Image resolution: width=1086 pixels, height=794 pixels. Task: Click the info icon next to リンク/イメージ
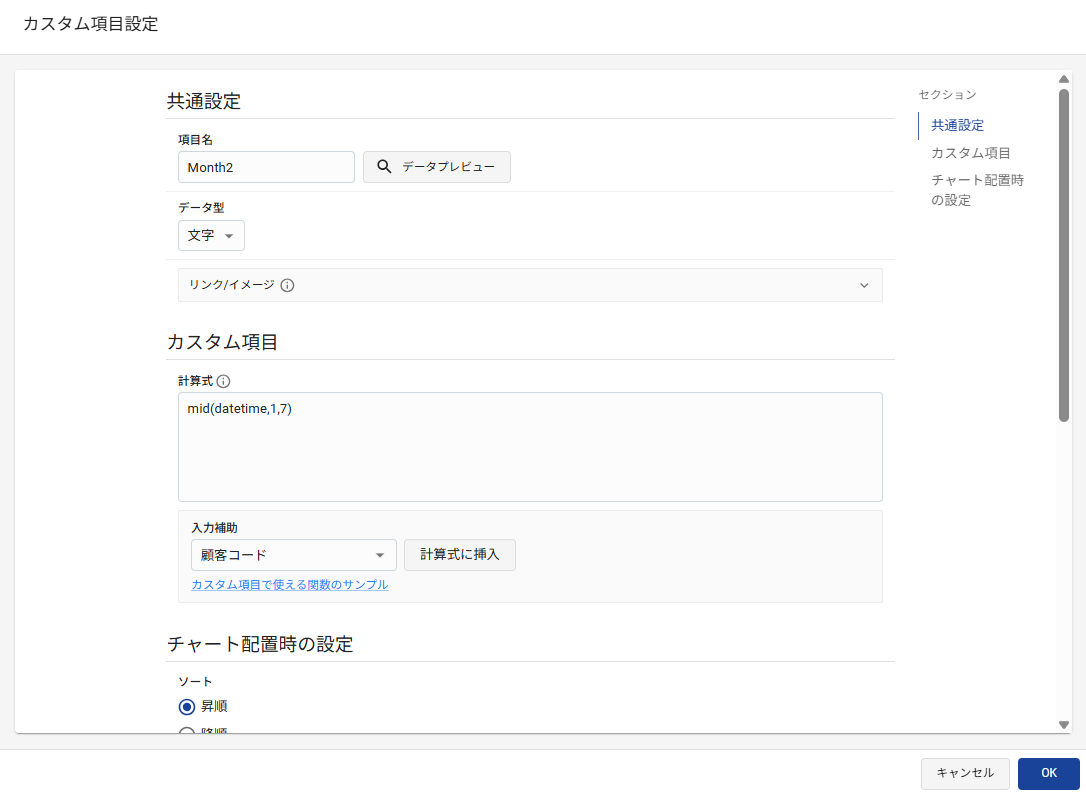pyautogui.click(x=287, y=285)
